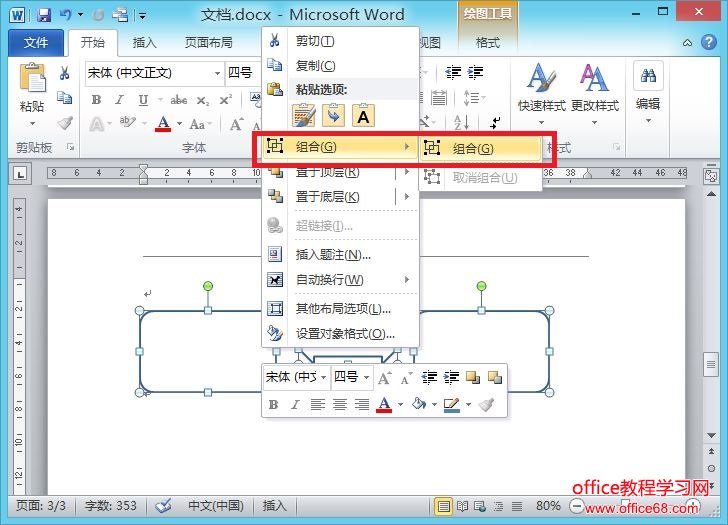
Task: Open Shape Outline arrow in mini toolbar
Action: point(468,404)
